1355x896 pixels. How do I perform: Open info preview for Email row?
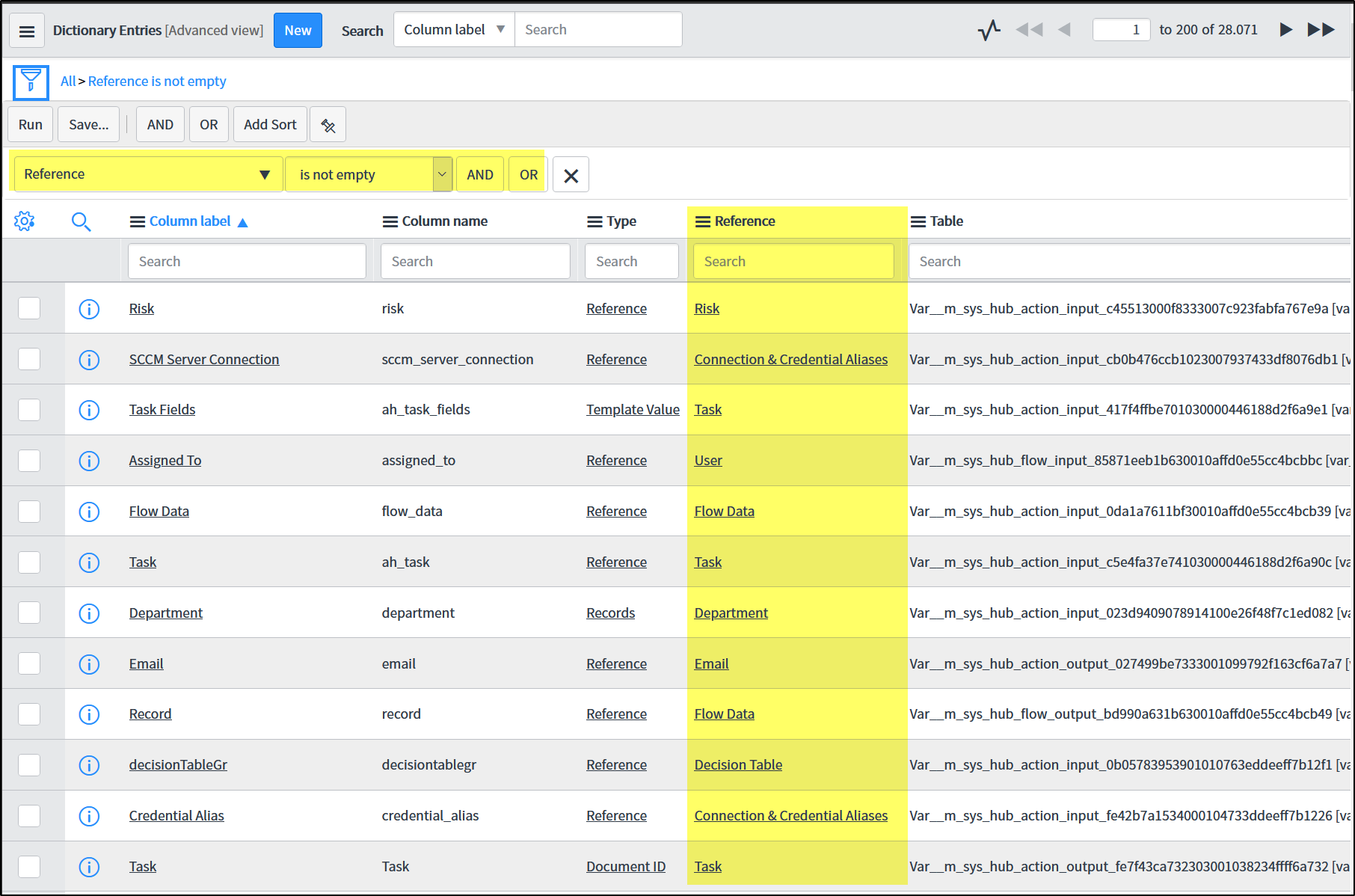point(89,664)
